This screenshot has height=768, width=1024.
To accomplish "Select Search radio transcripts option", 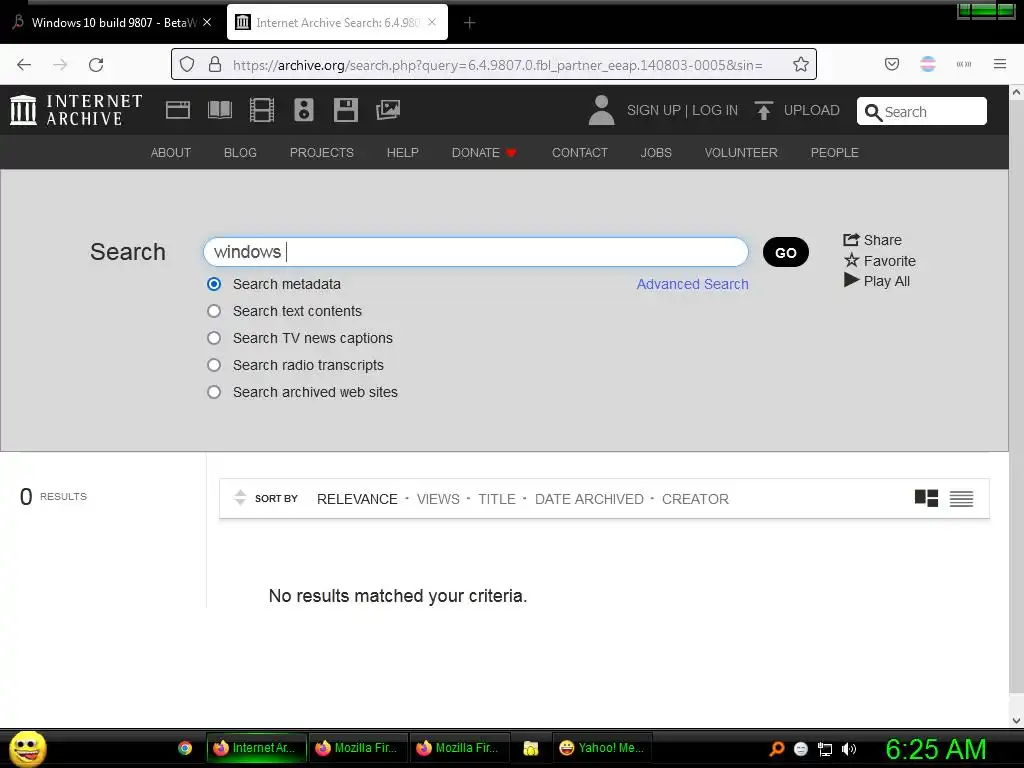I will 214,365.
